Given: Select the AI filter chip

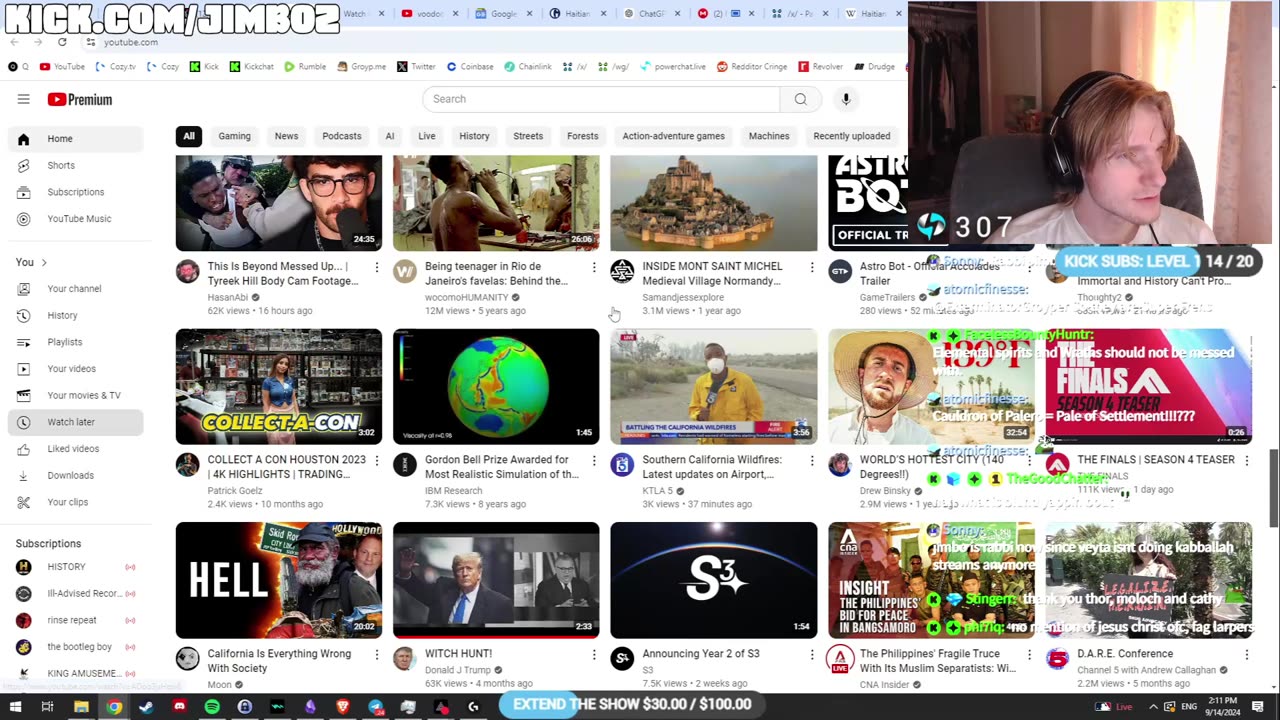Looking at the screenshot, I should tap(390, 136).
